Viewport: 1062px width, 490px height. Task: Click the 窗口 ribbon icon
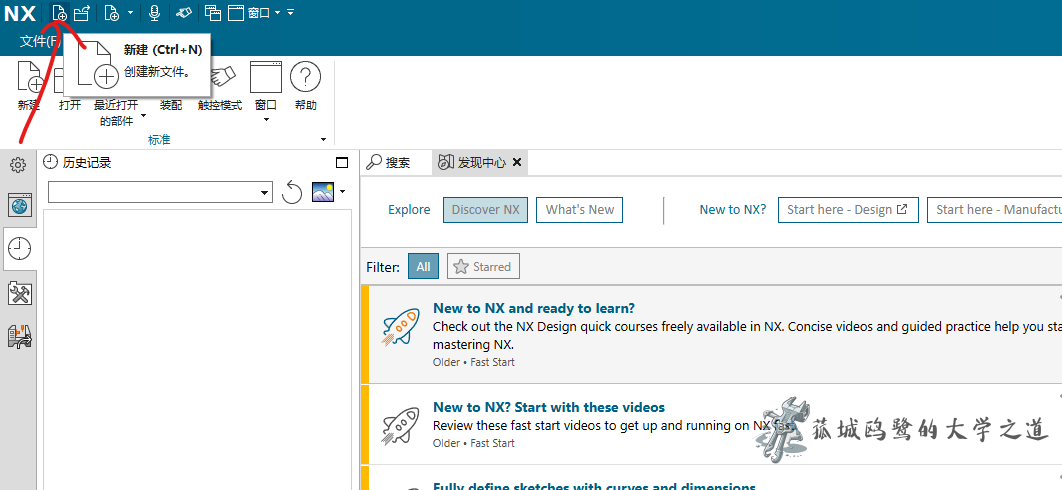266,77
